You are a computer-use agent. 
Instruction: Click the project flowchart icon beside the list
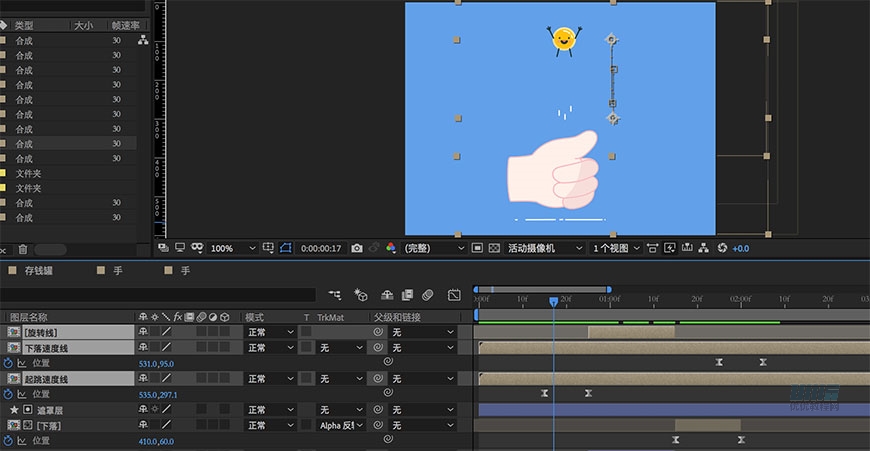point(143,40)
